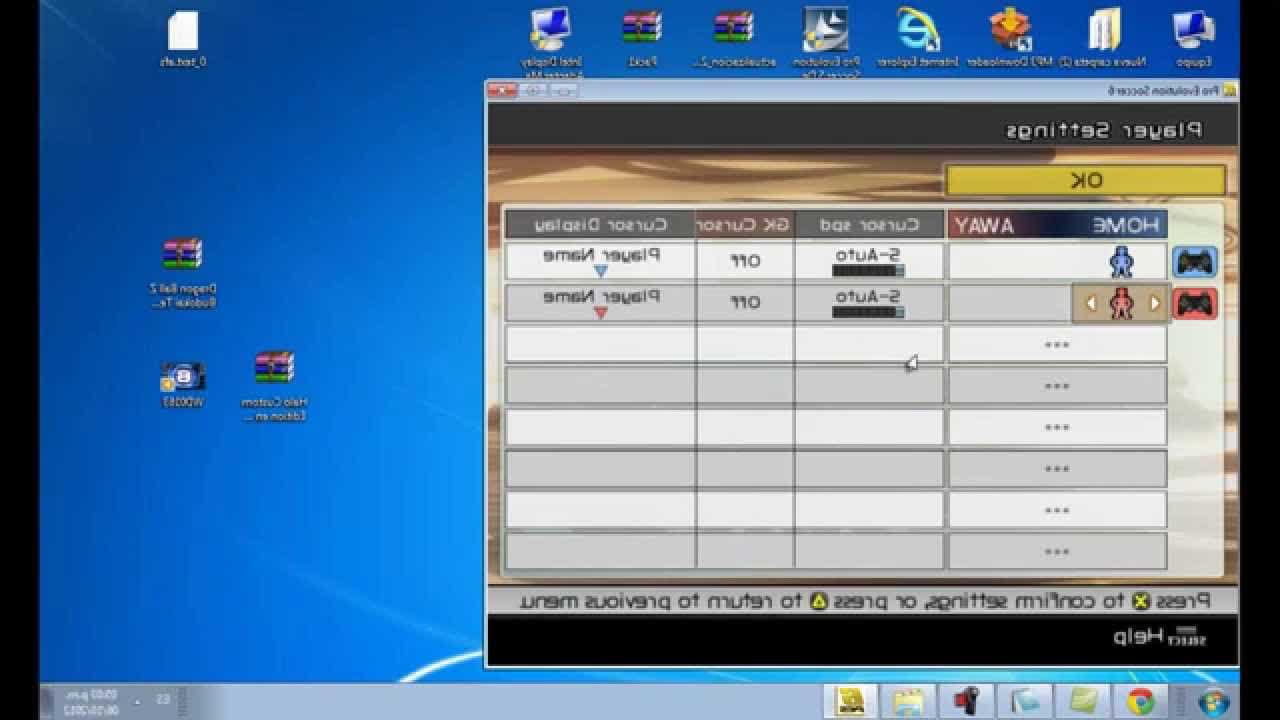This screenshot has height=720, width=1280.
Task: Click the GK Cursor column header
Action: 744,225
